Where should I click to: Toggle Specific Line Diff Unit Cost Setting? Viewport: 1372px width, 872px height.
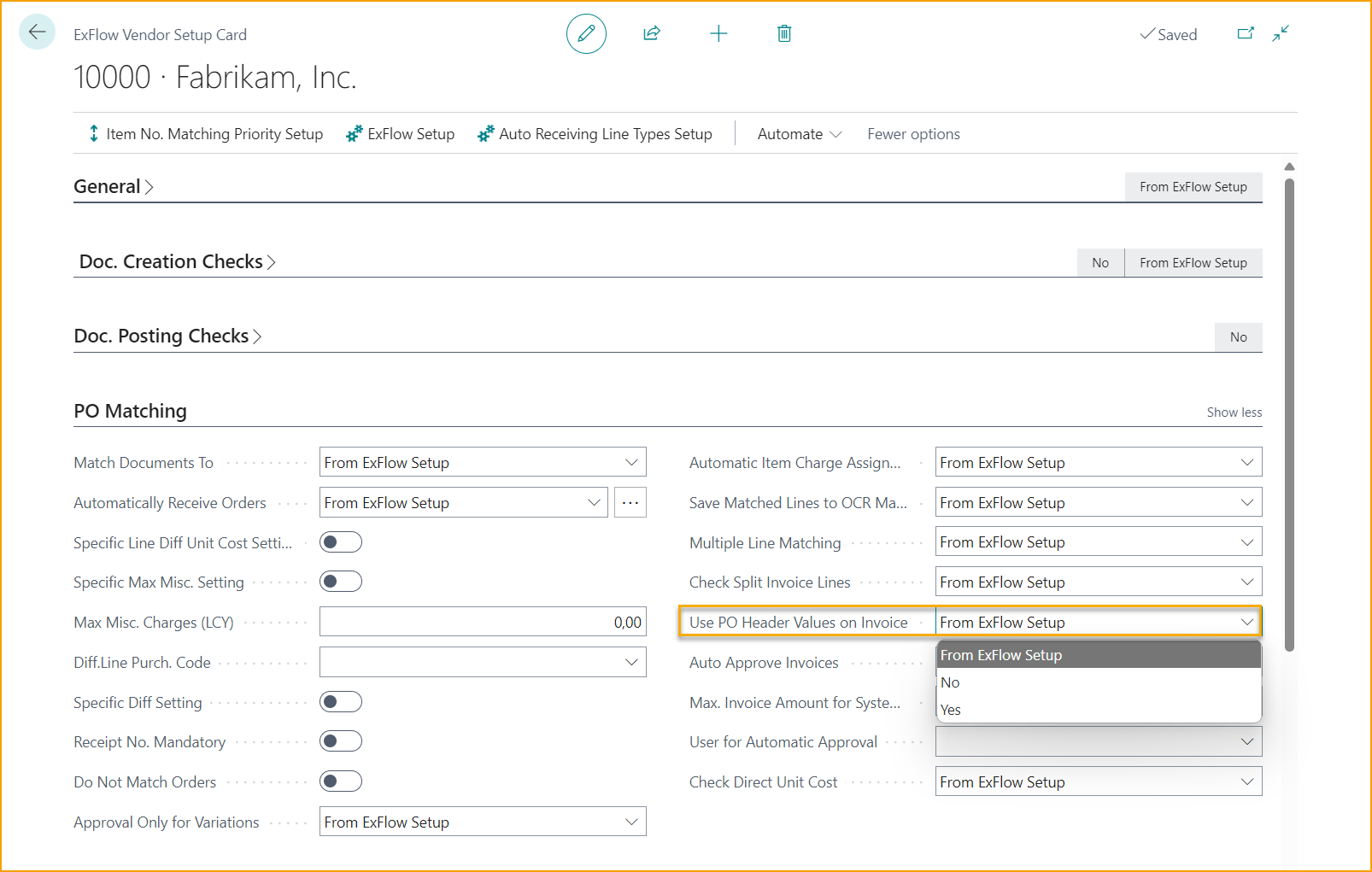coord(341,542)
